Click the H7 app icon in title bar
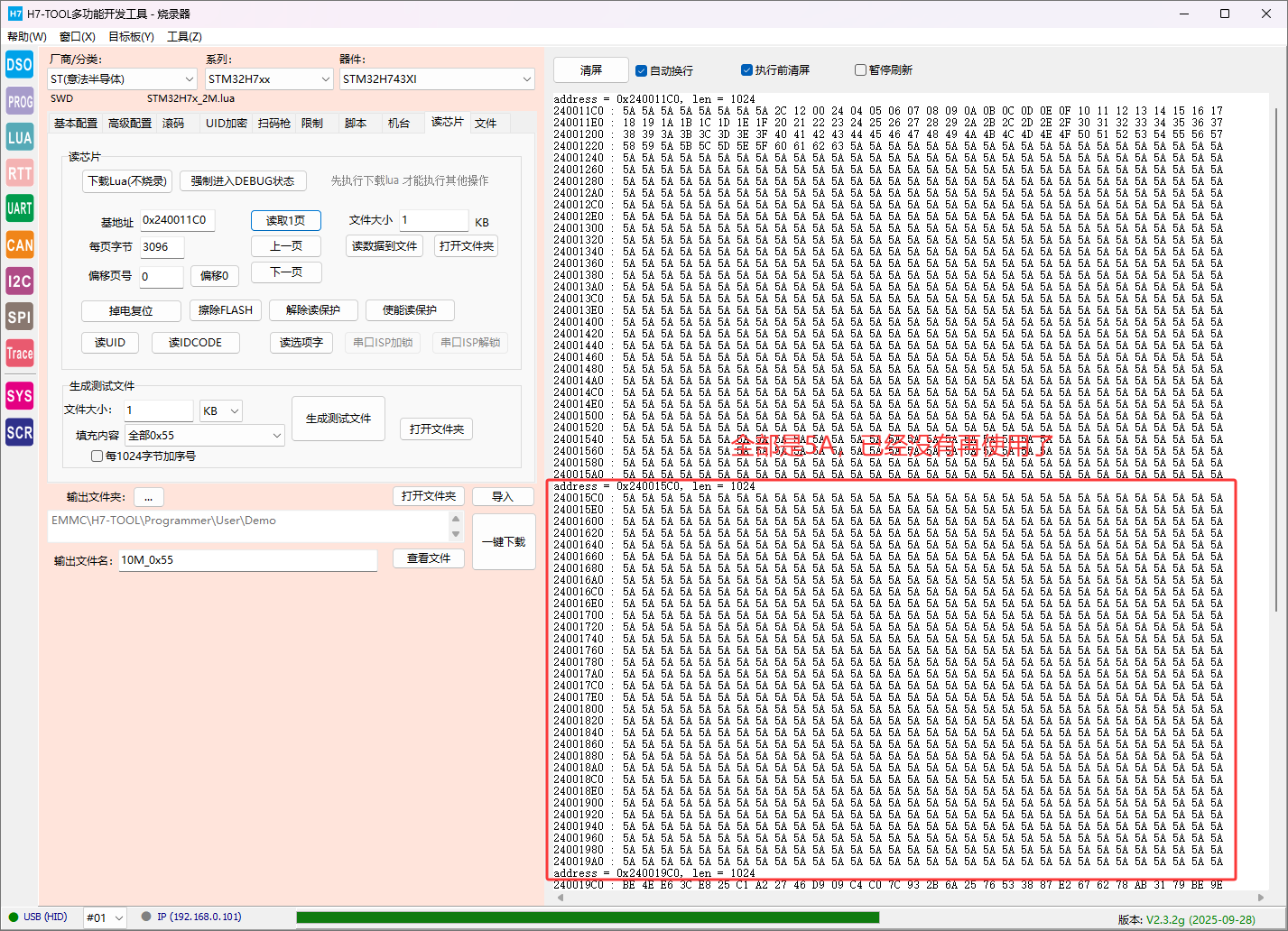The height and width of the screenshot is (931, 1288). tap(14, 14)
